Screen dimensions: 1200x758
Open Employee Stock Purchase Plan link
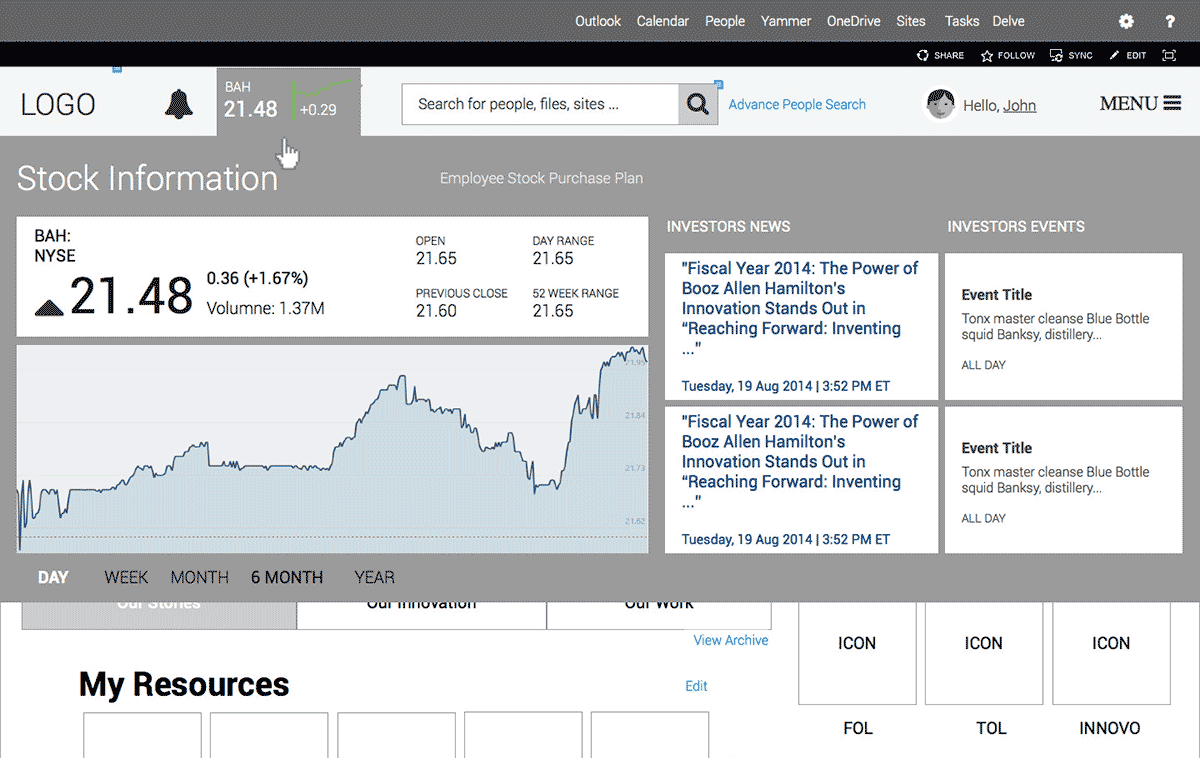tap(541, 178)
